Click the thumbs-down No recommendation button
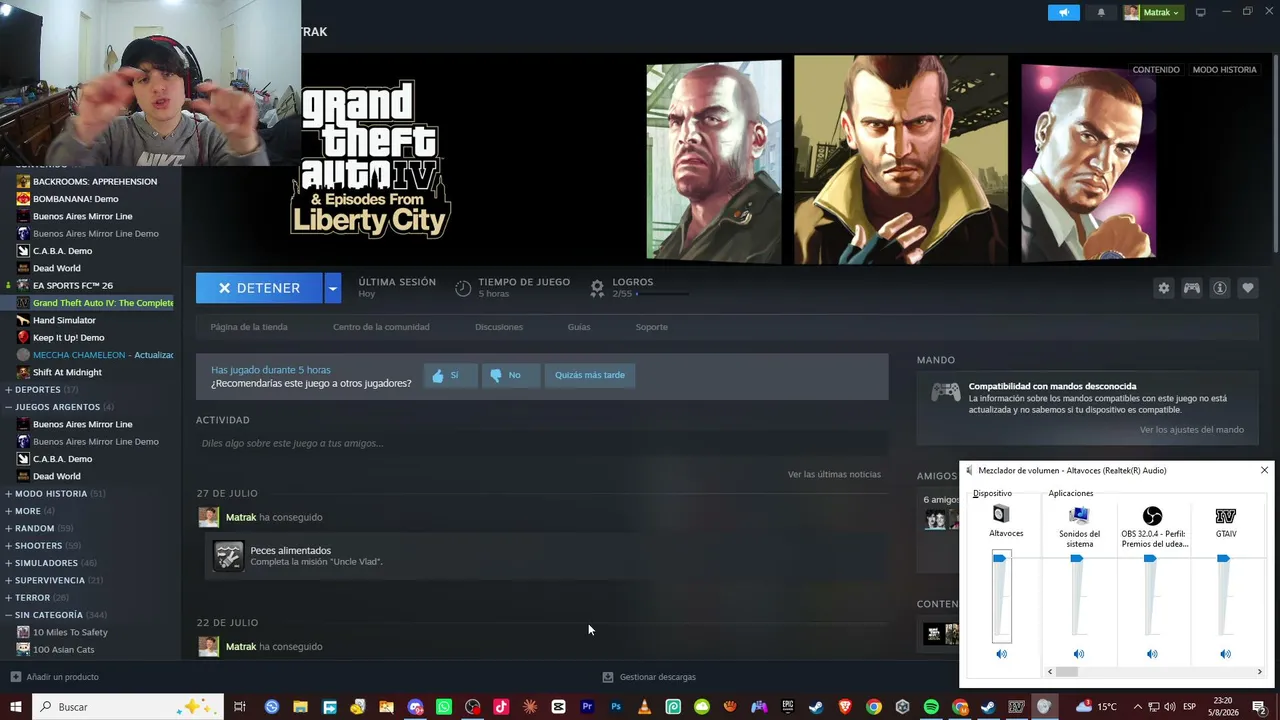 pos(510,375)
